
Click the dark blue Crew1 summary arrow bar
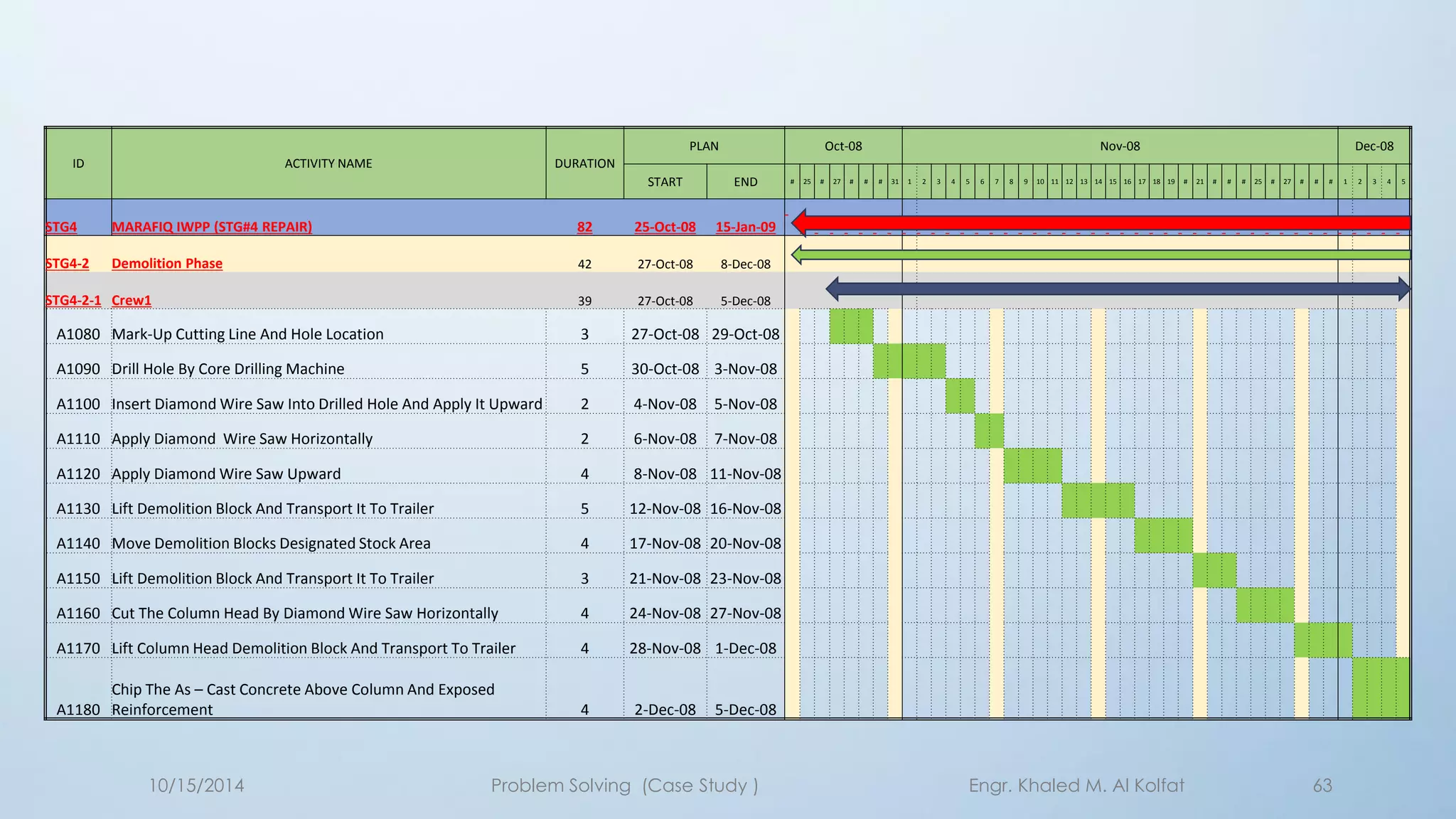[x=1116, y=289]
